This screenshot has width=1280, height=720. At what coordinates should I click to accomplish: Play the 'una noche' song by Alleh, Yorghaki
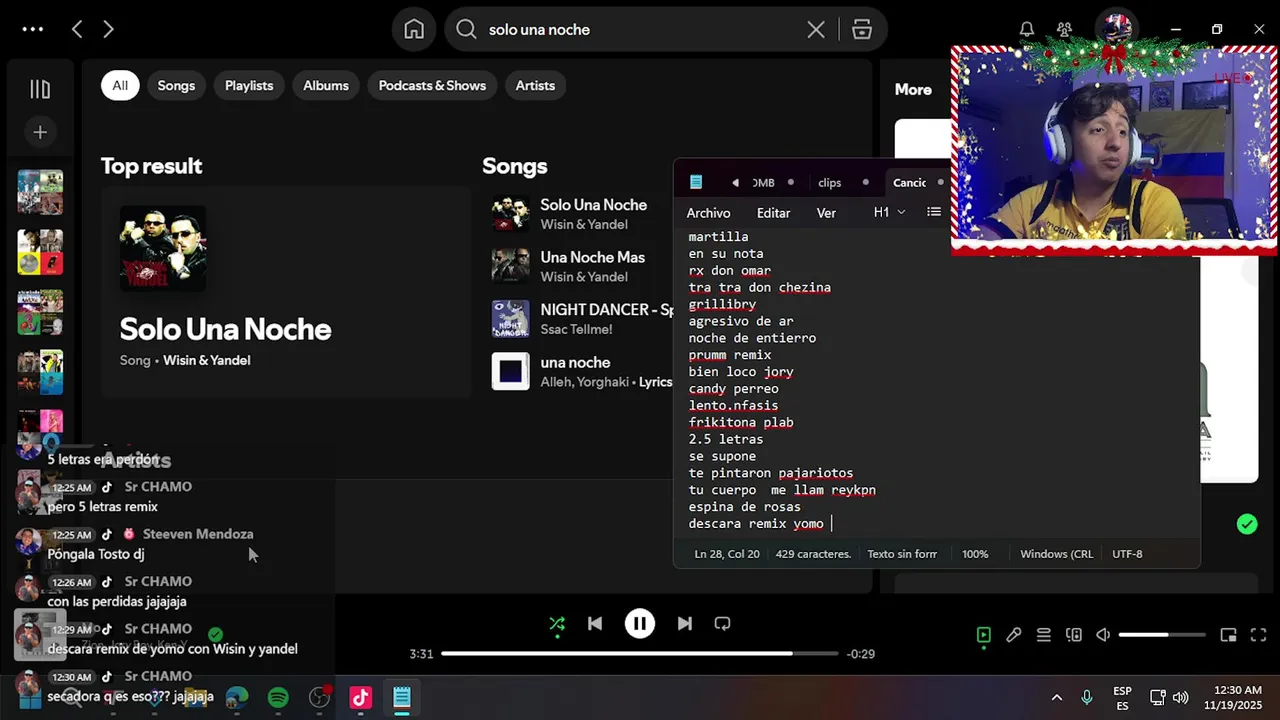510,371
